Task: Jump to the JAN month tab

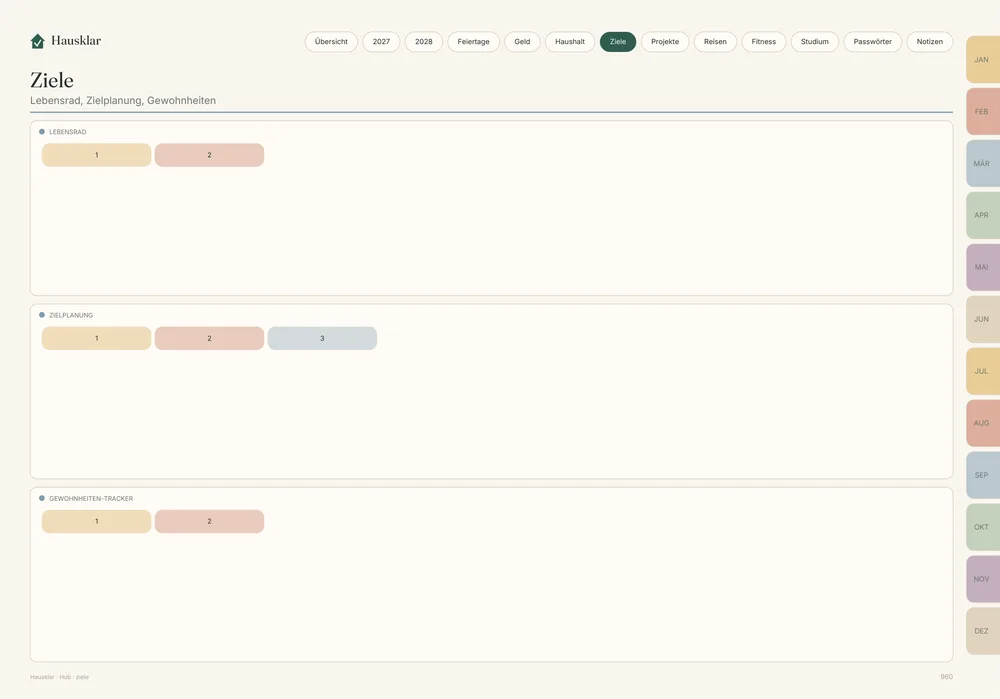Action: (983, 59)
